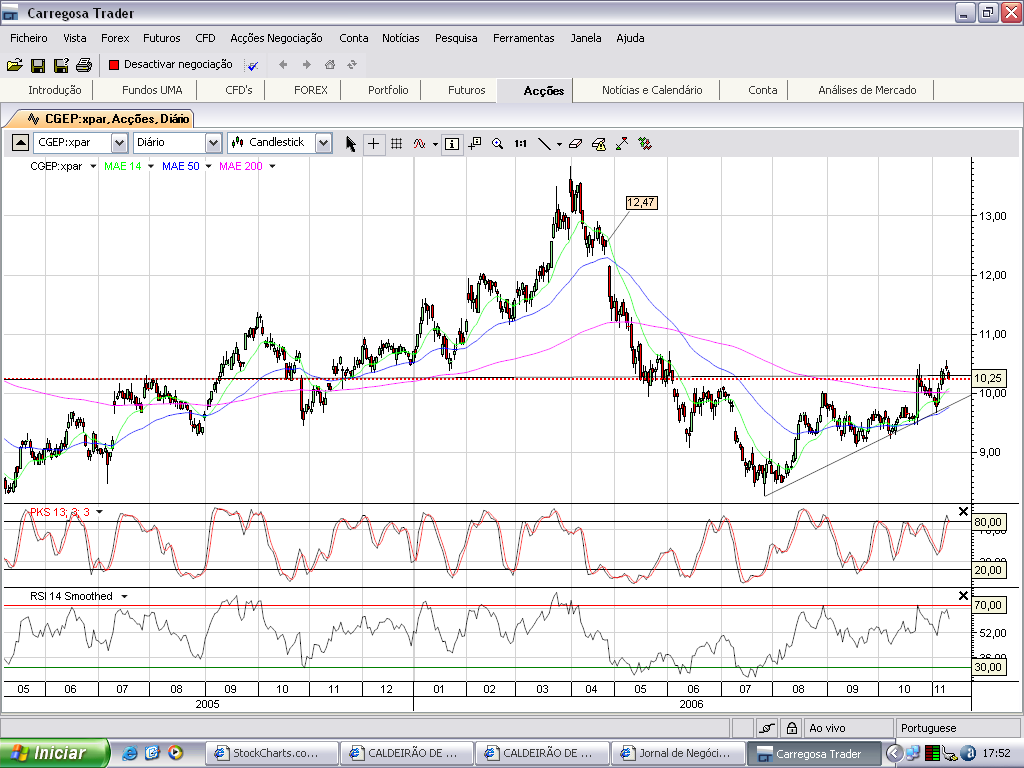1024x768 pixels.
Task: Click Desactivar negociação button
Action: pyautogui.click(x=170, y=64)
